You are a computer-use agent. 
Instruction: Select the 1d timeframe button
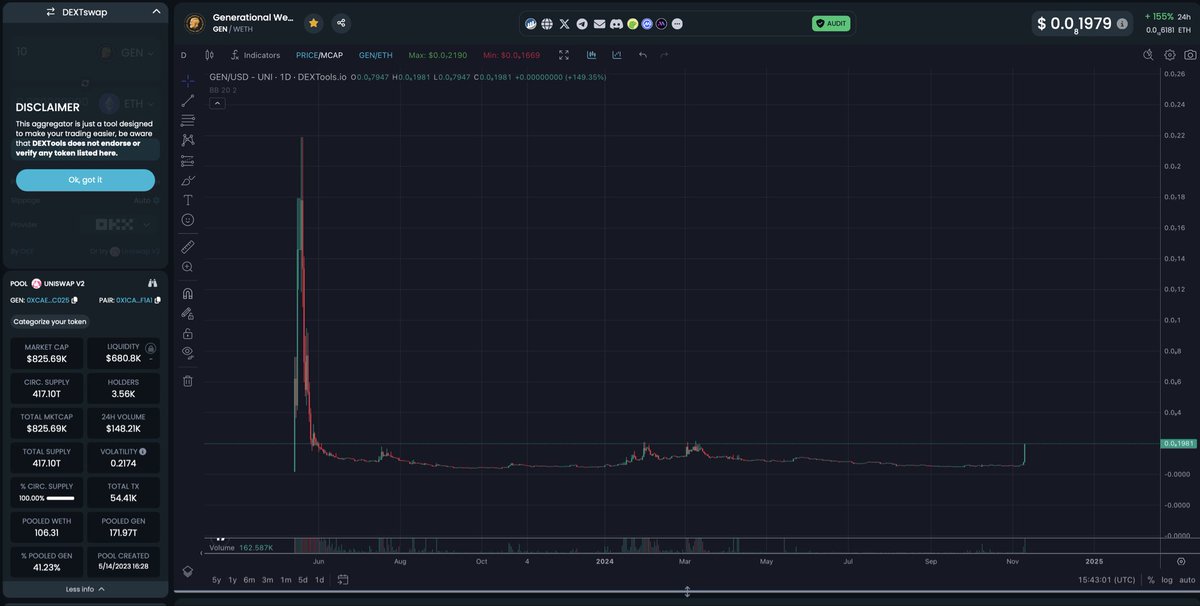pos(319,579)
